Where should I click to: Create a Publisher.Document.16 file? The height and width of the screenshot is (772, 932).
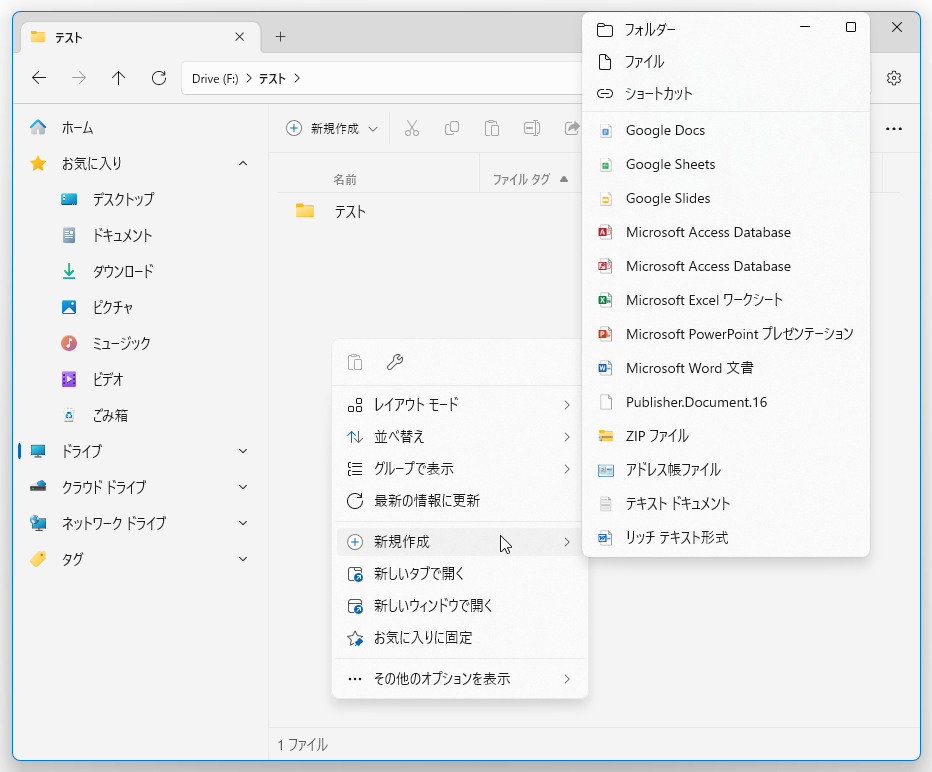point(726,402)
